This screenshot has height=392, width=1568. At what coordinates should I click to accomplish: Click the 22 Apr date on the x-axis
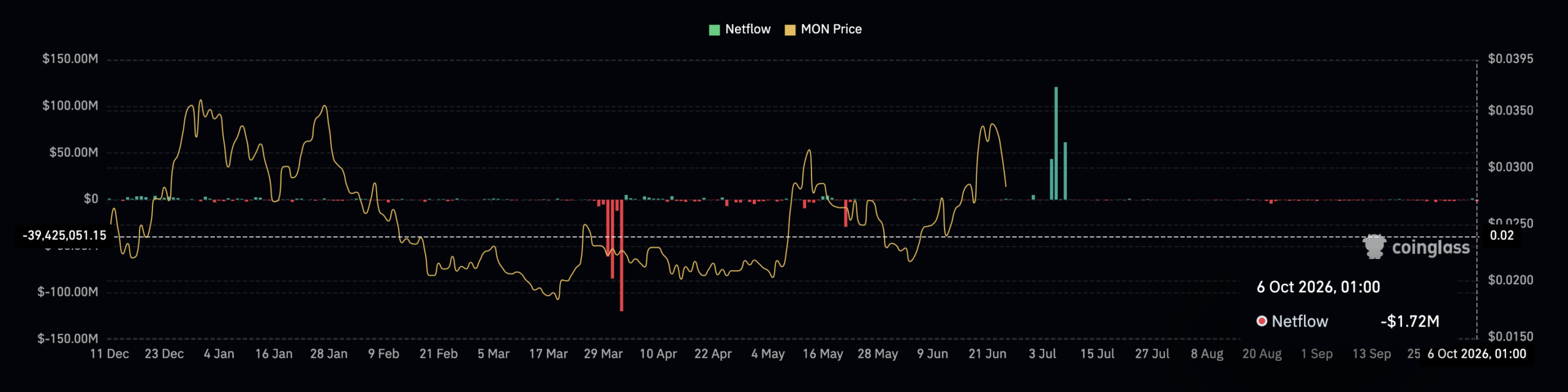[713, 354]
